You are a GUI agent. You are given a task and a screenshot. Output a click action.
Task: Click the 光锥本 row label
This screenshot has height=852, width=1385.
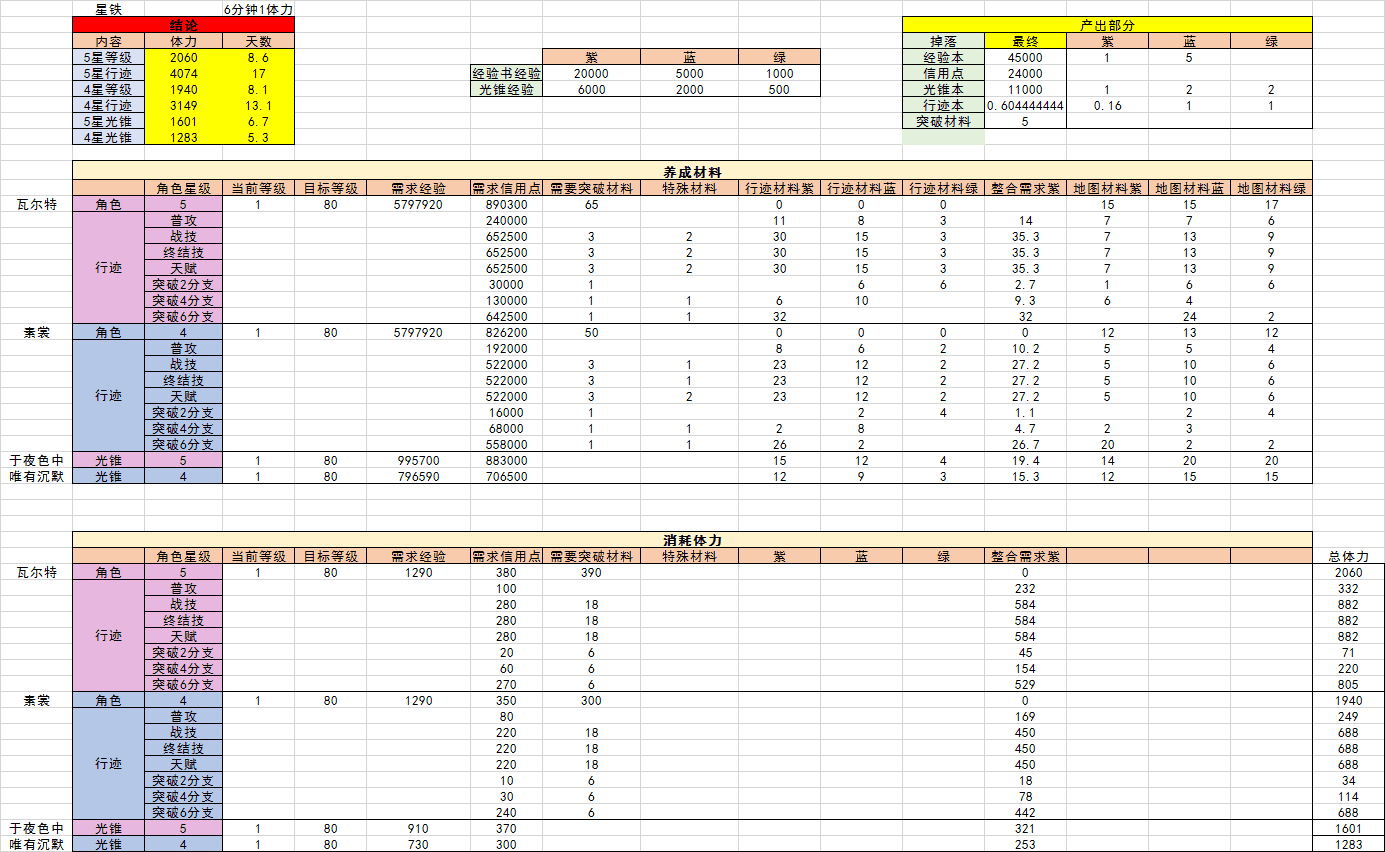tap(943, 89)
